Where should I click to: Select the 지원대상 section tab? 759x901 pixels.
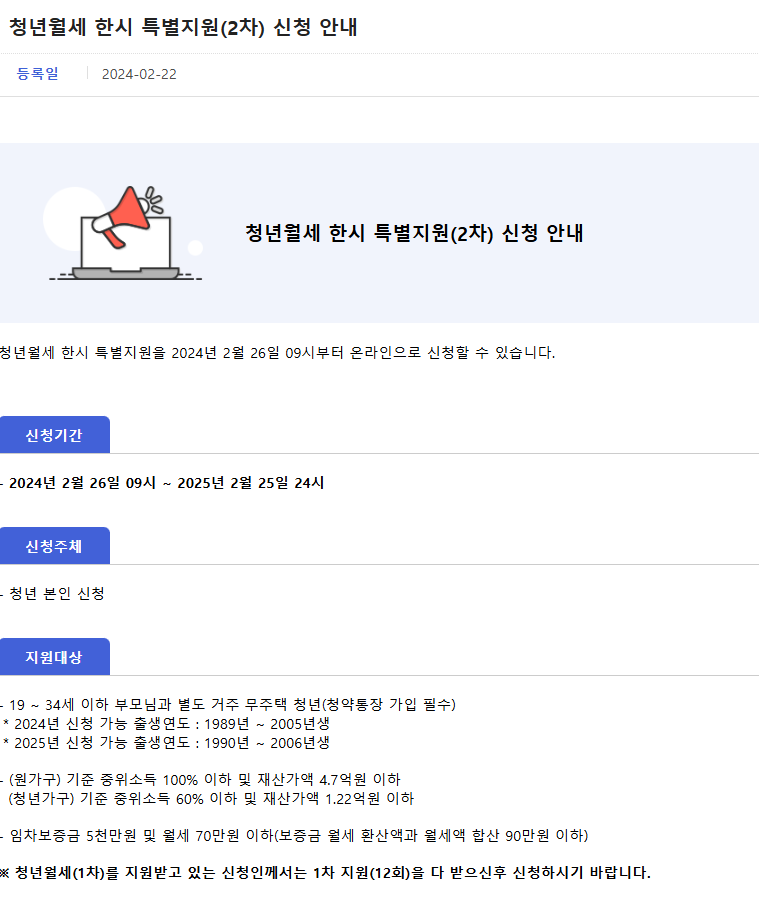55,657
